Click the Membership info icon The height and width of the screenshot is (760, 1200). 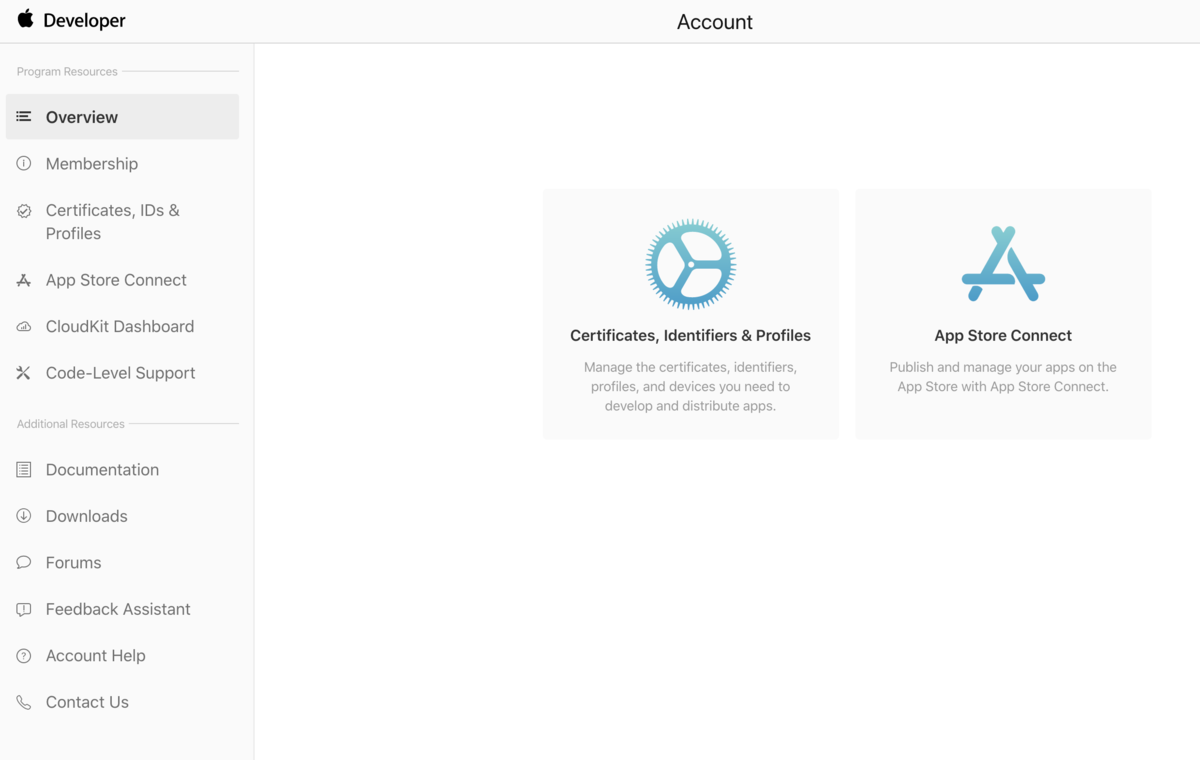coord(24,164)
